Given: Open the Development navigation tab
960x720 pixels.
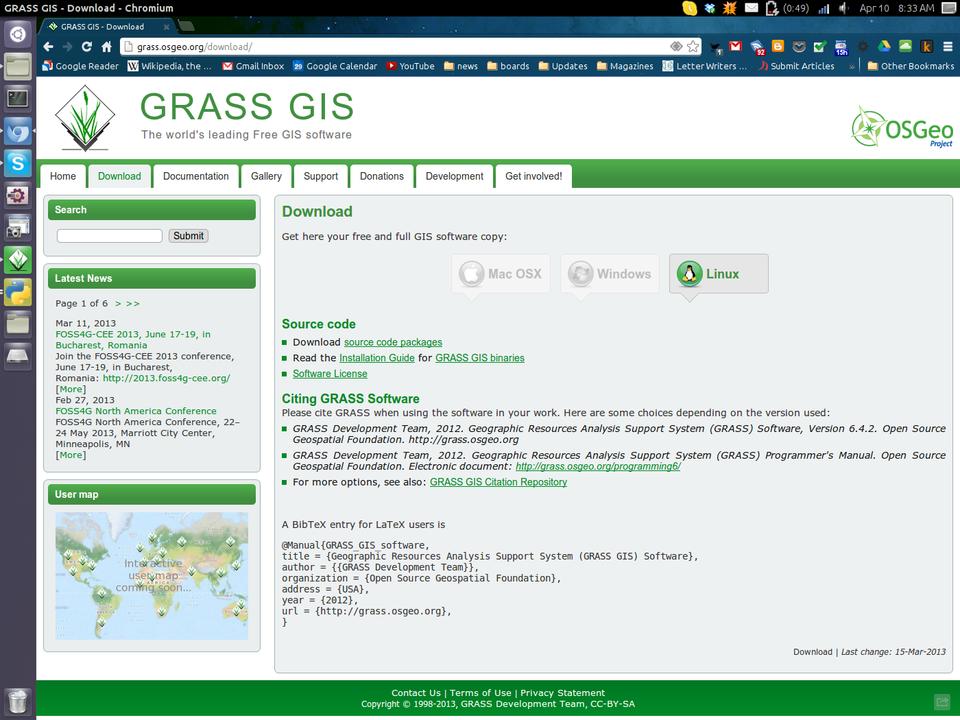Looking at the screenshot, I should 454,176.
